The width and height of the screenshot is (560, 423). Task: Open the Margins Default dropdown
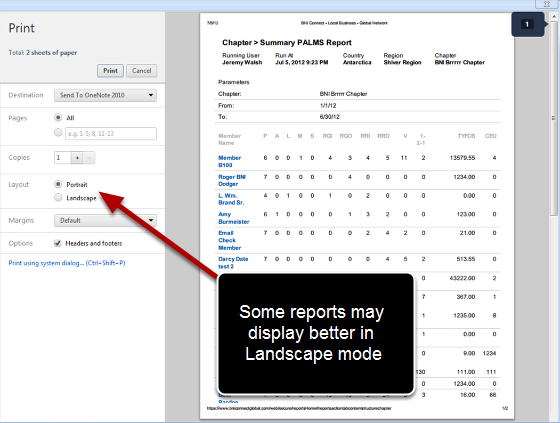[x=105, y=220]
